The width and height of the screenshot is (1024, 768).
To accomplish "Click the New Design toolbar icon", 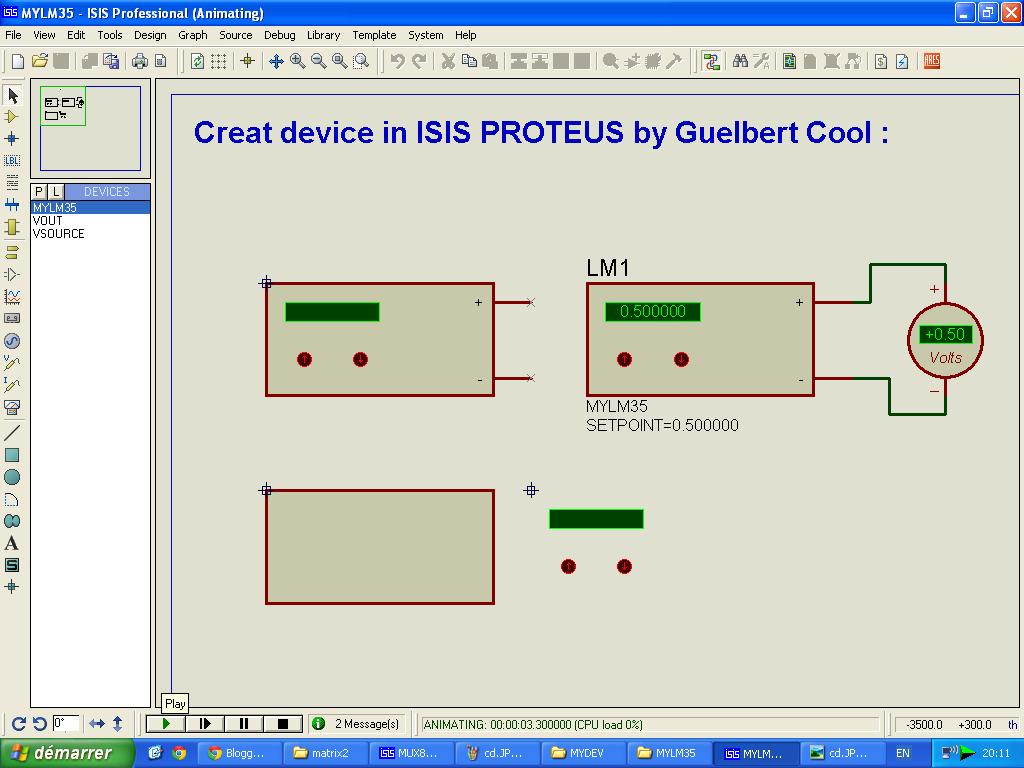I will click(18, 61).
